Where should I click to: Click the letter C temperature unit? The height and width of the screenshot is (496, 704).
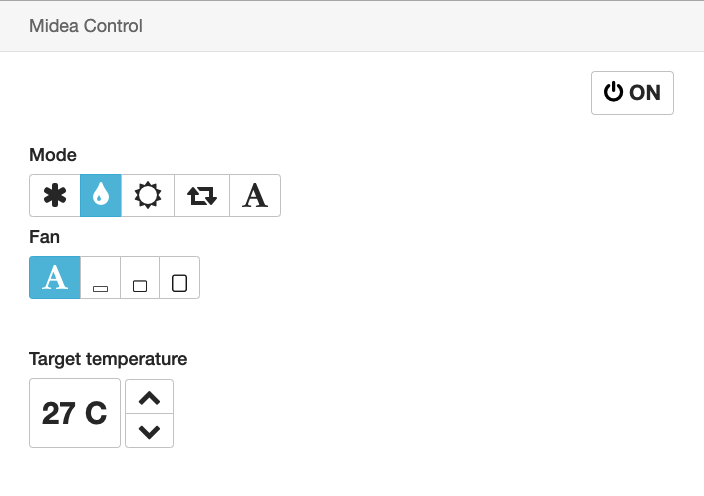point(96,413)
